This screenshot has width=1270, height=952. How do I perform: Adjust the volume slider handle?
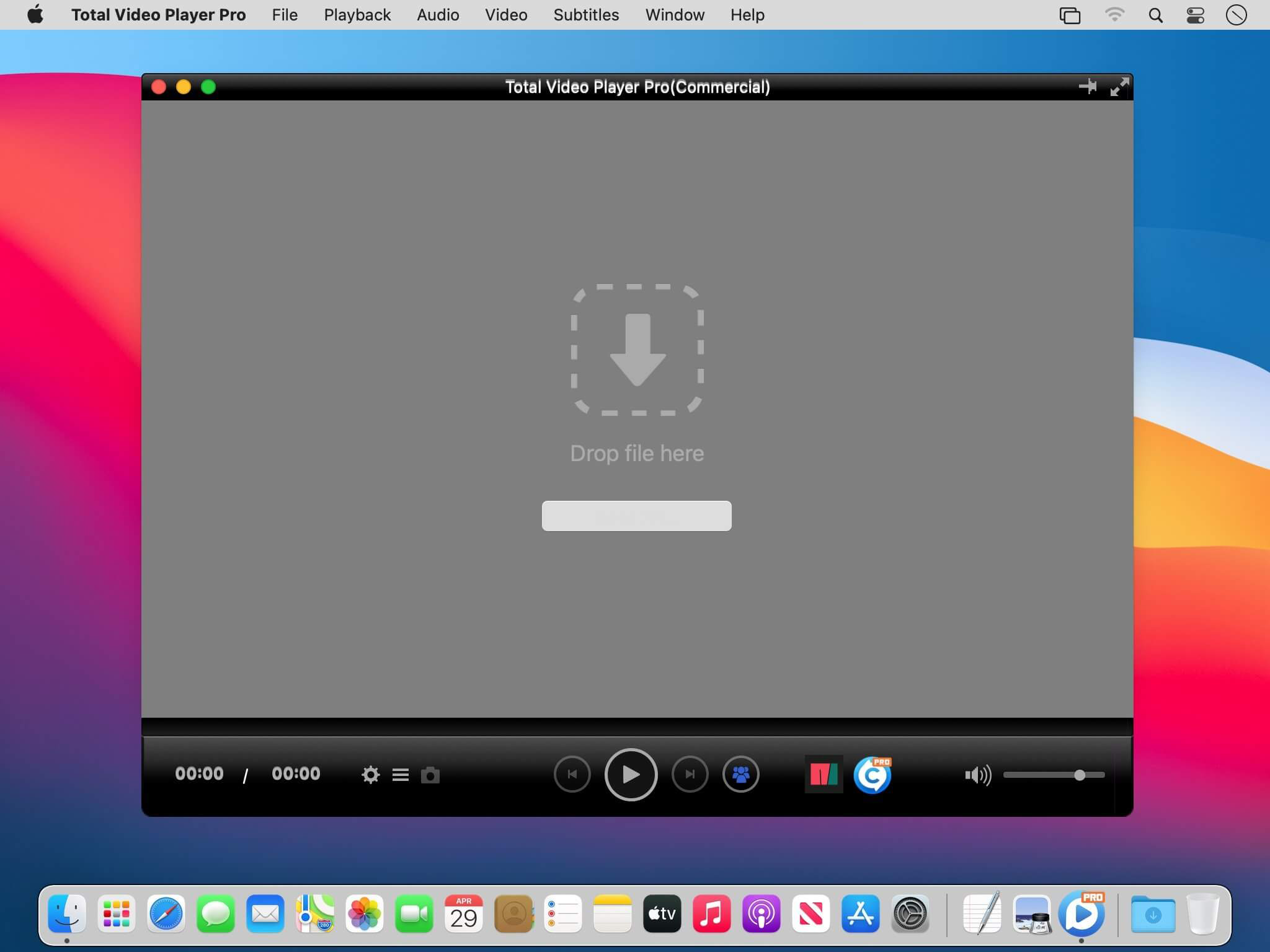tap(1079, 774)
